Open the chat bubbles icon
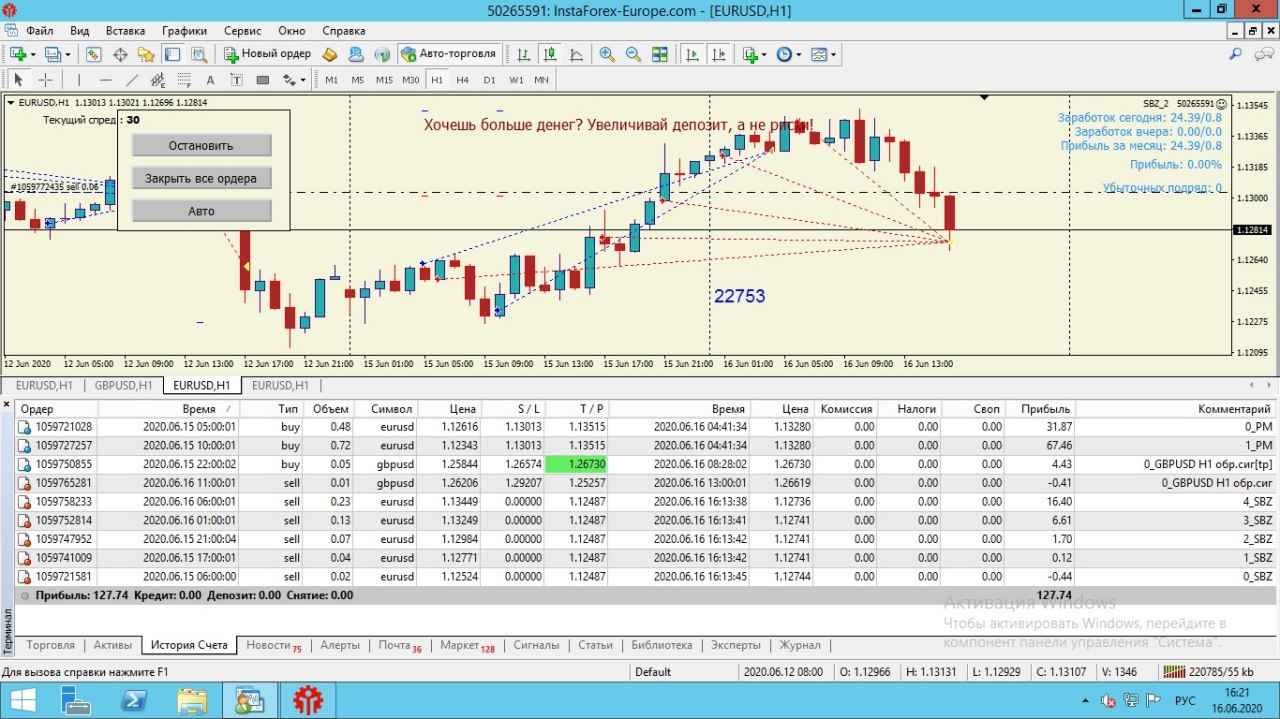 point(1262,54)
